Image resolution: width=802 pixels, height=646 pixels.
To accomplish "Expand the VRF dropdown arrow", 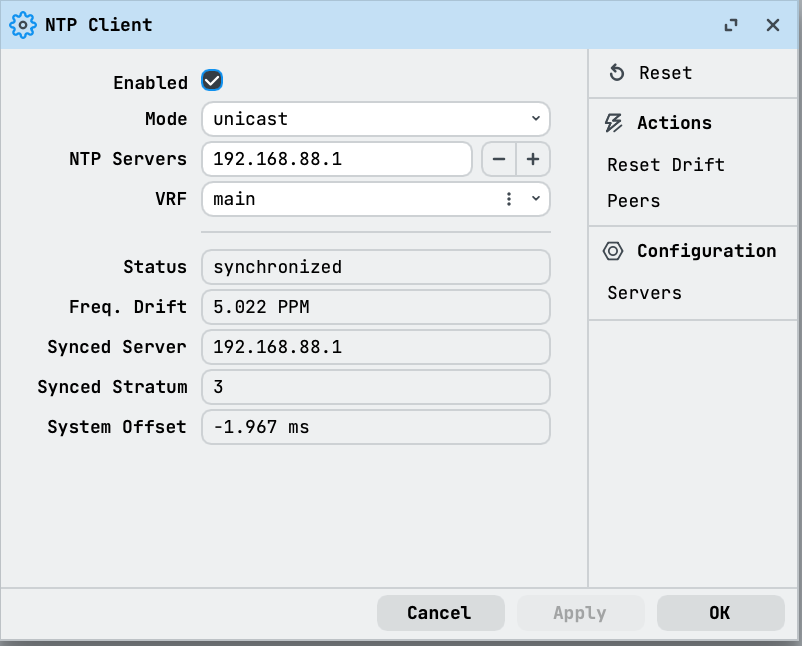I will coord(536,198).
